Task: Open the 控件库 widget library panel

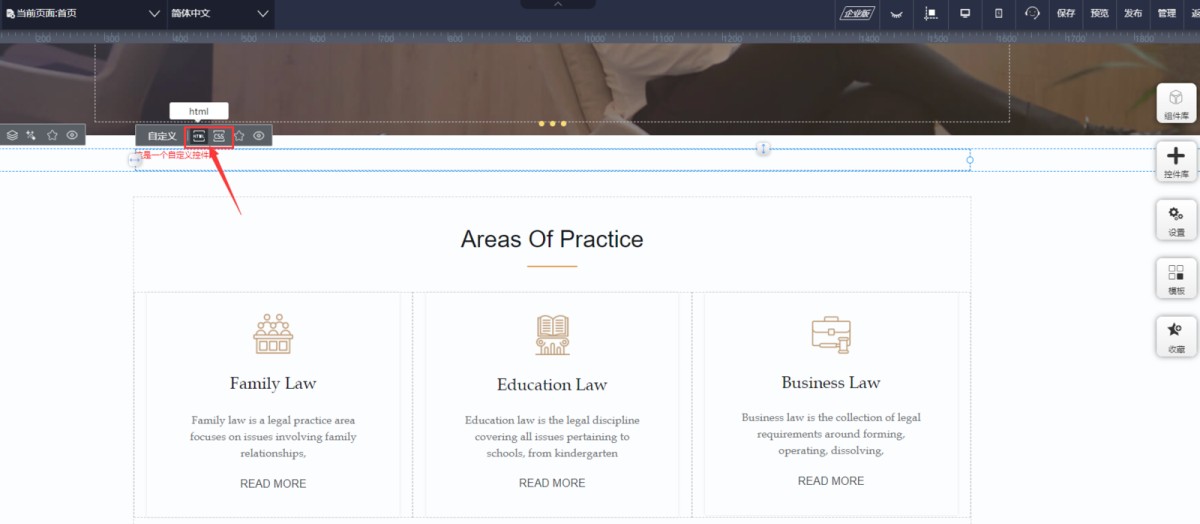Action: coord(1176,162)
